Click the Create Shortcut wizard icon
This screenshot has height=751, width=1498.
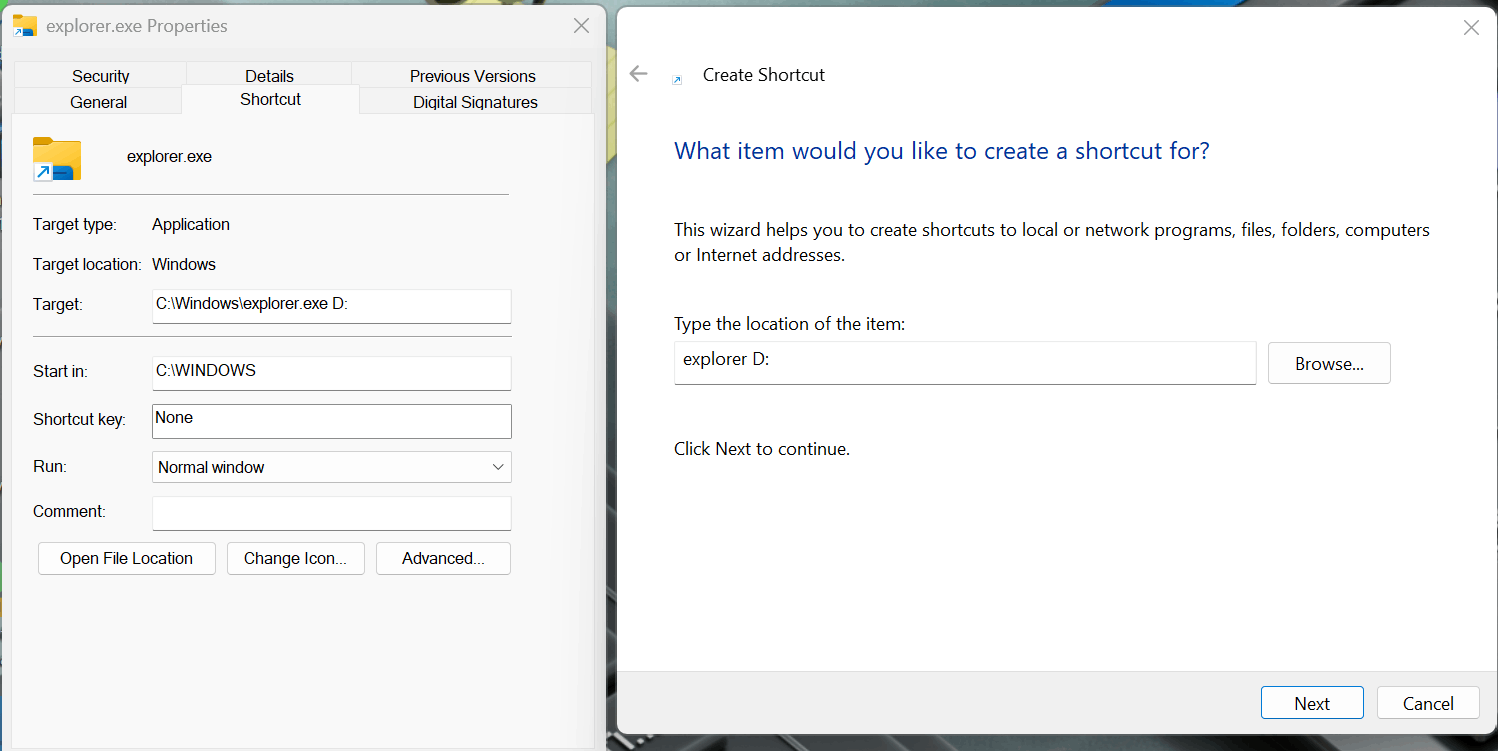click(x=677, y=80)
